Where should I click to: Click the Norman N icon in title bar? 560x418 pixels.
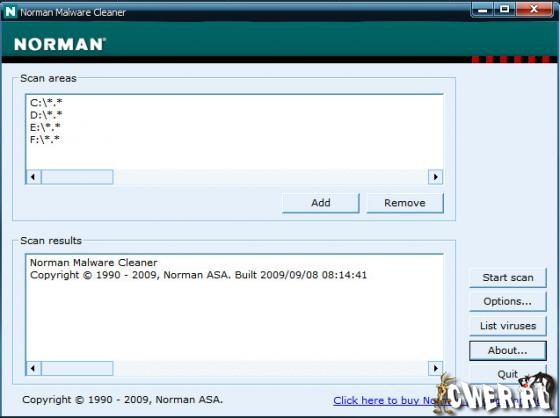click(10, 11)
